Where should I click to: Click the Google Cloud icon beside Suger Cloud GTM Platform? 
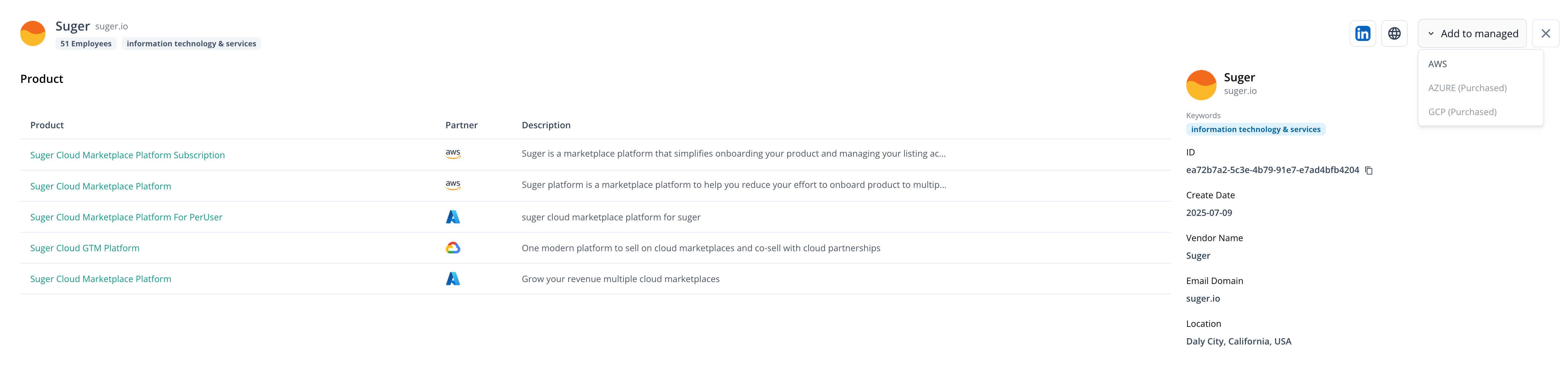click(x=453, y=248)
